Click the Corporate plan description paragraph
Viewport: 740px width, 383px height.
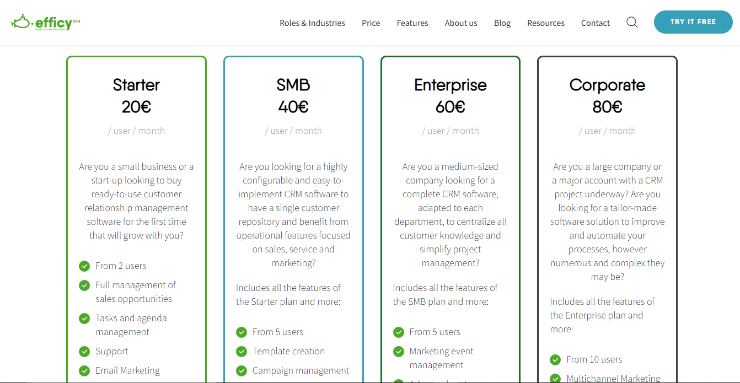607,222
